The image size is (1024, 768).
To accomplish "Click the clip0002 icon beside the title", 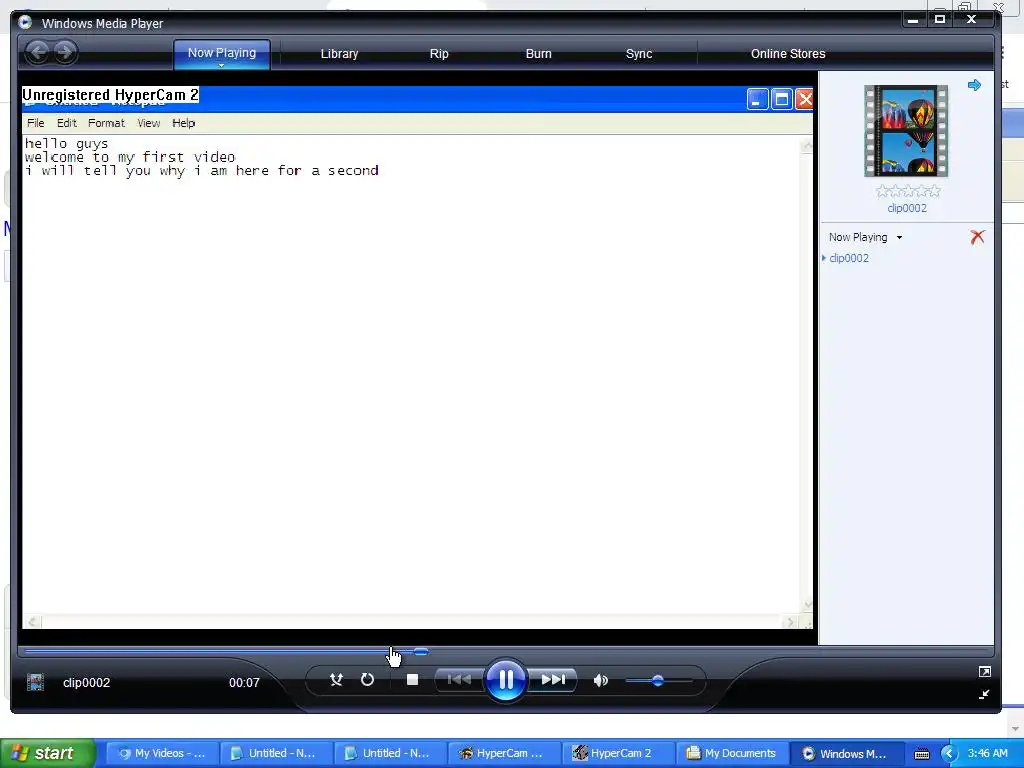I will click(35, 682).
